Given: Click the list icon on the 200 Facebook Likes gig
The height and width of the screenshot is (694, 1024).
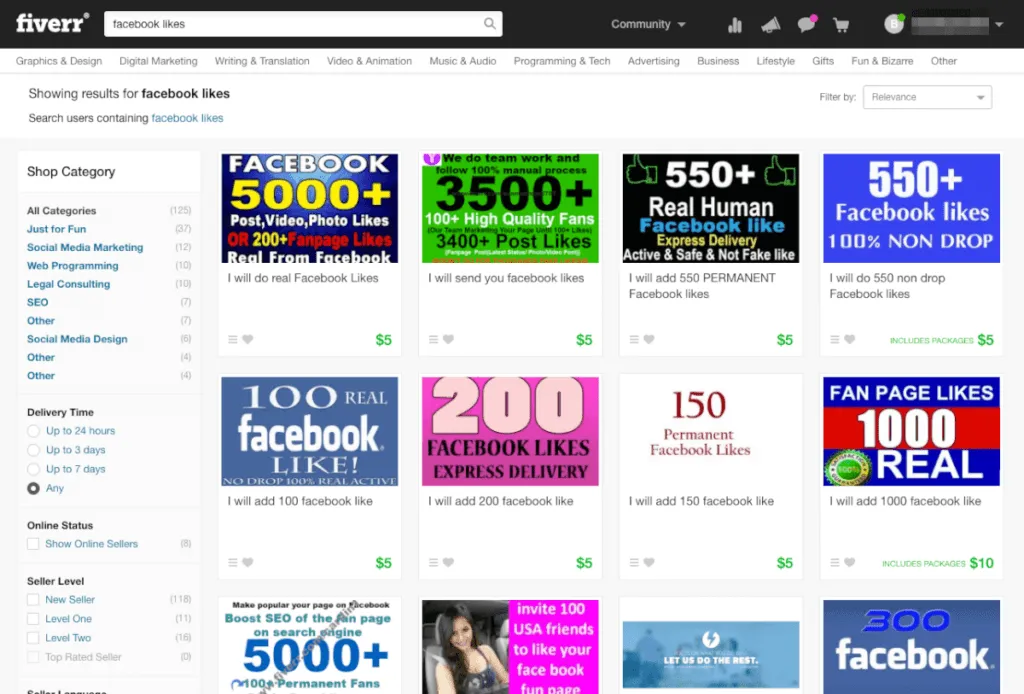Looking at the screenshot, I should (433, 563).
